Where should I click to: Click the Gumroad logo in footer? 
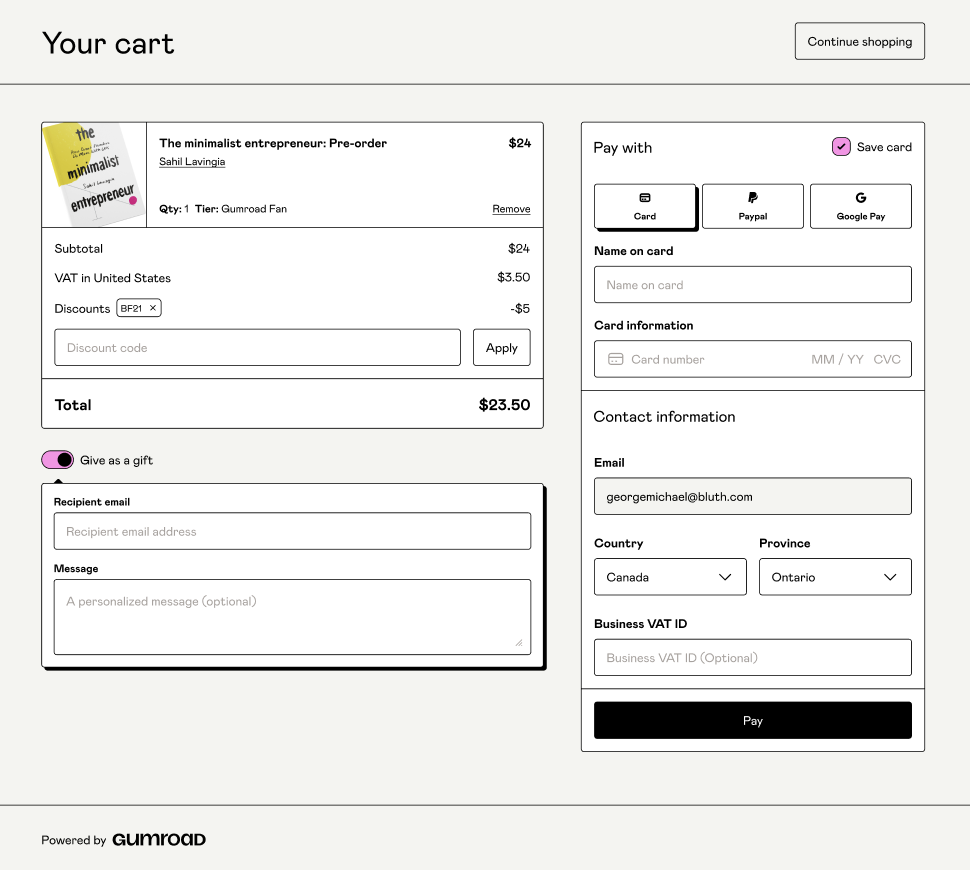coord(158,840)
